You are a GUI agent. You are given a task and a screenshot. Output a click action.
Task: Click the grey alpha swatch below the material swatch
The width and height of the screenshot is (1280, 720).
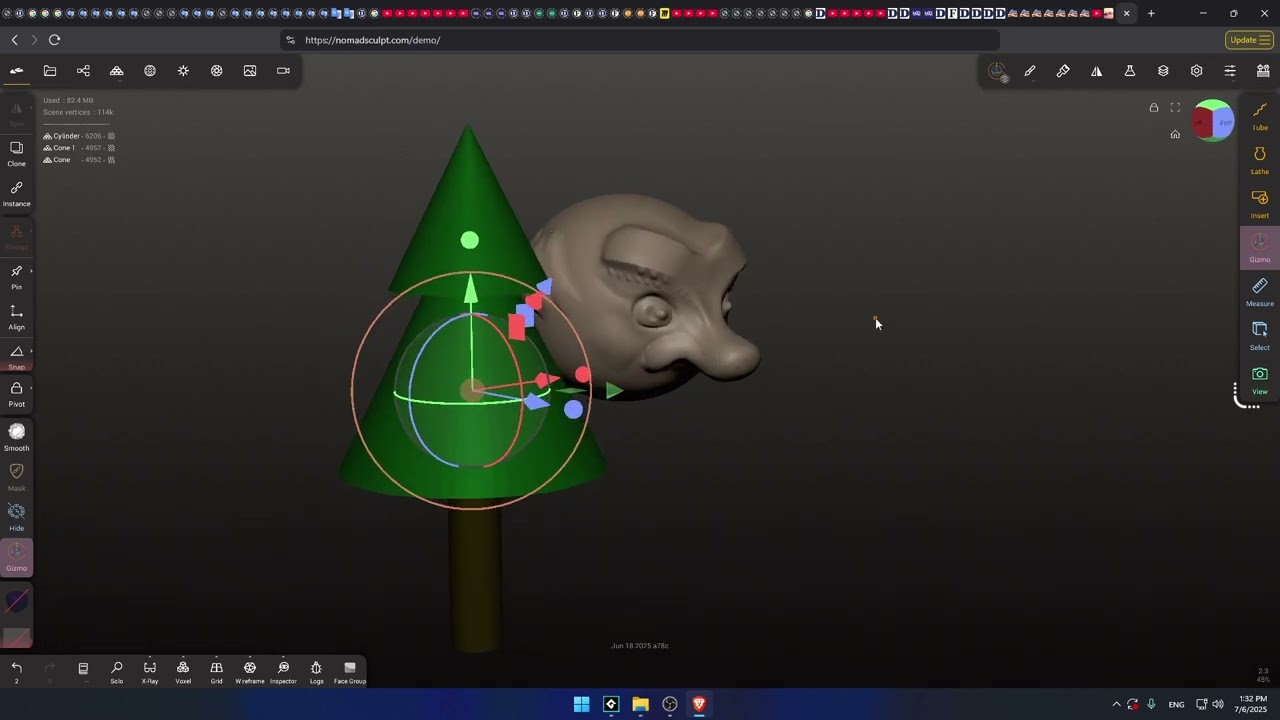point(17,637)
